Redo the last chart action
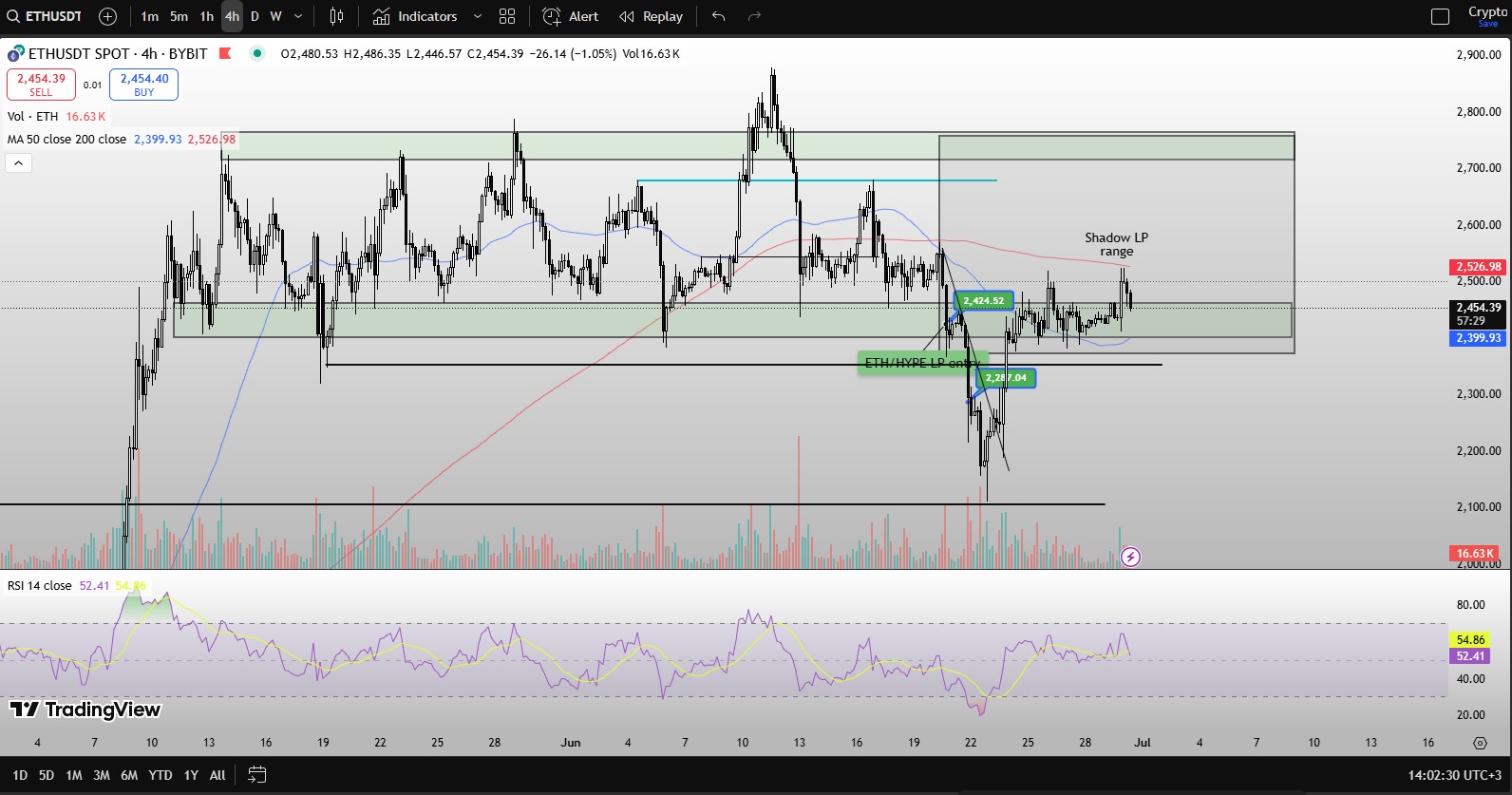1512x795 pixels. (x=755, y=16)
